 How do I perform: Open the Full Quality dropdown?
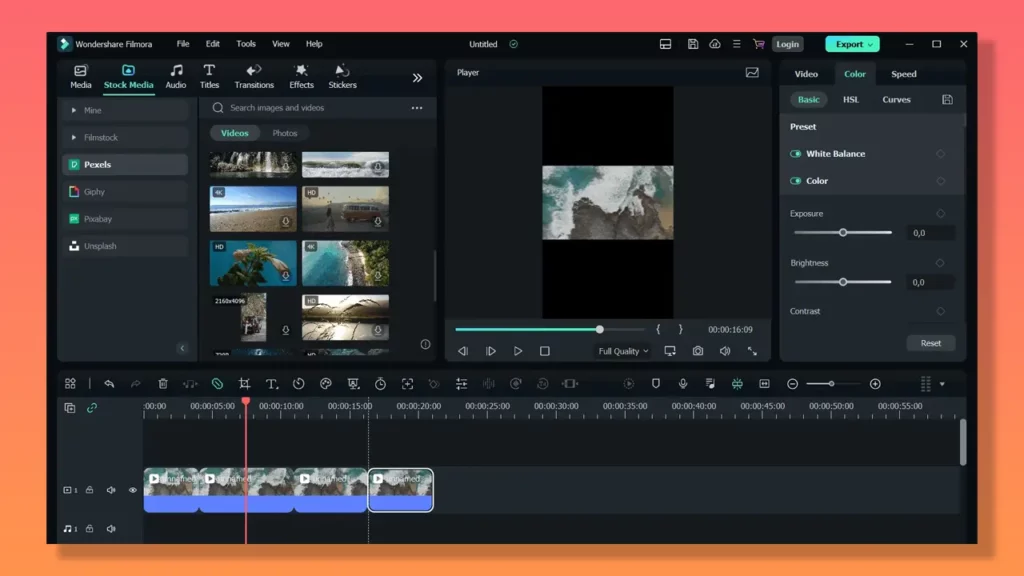(623, 351)
